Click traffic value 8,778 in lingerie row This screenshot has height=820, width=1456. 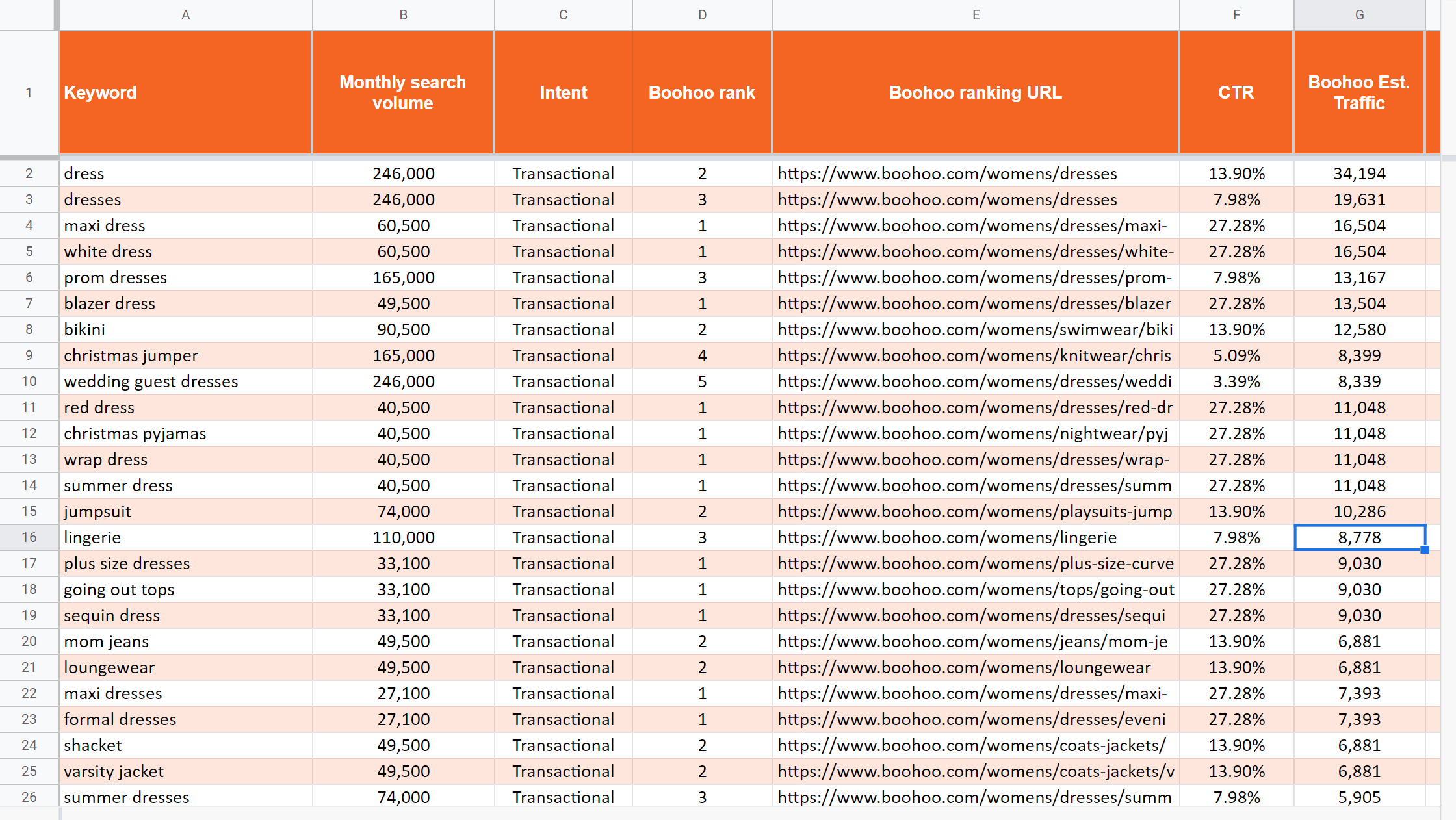point(1359,537)
